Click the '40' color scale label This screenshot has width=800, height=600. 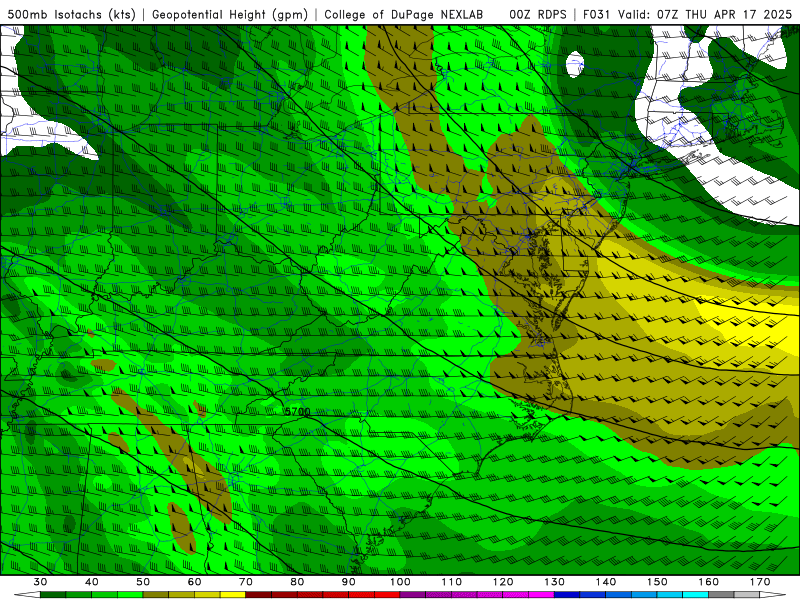point(91,582)
